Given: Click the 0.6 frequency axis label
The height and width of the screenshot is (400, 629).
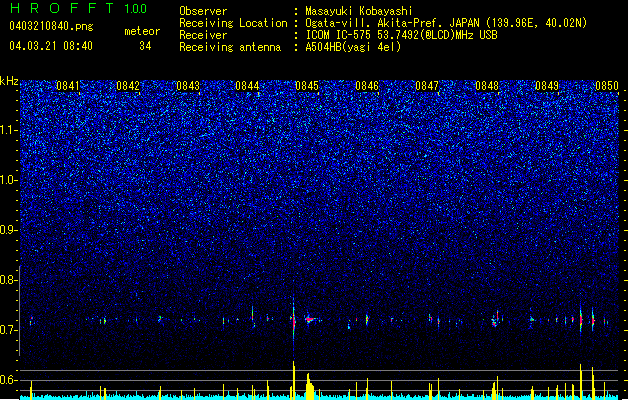Looking at the screenshot, I should coord(8,380).
